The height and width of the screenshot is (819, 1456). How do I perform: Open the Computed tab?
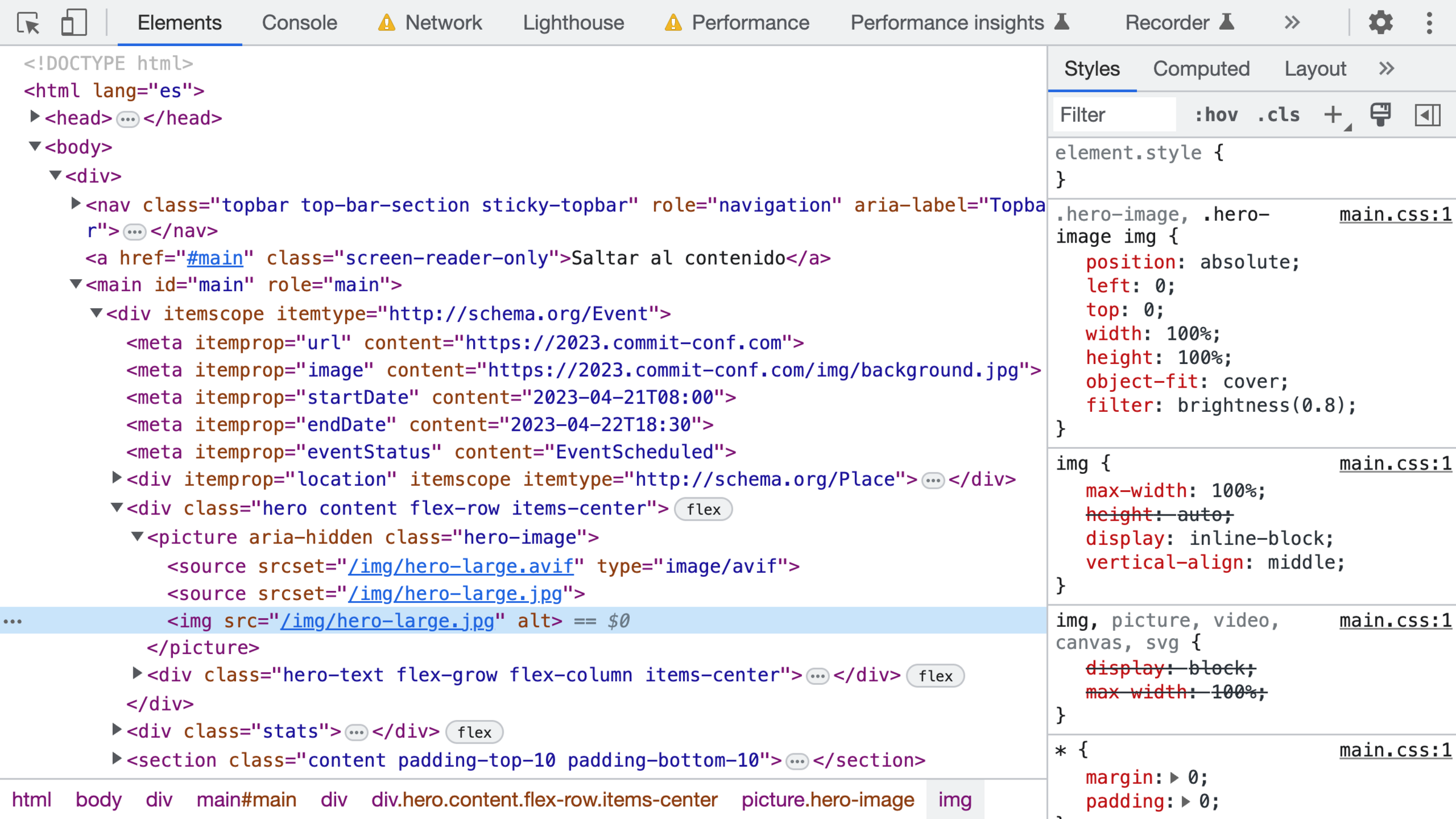[x=1201, y=69]
